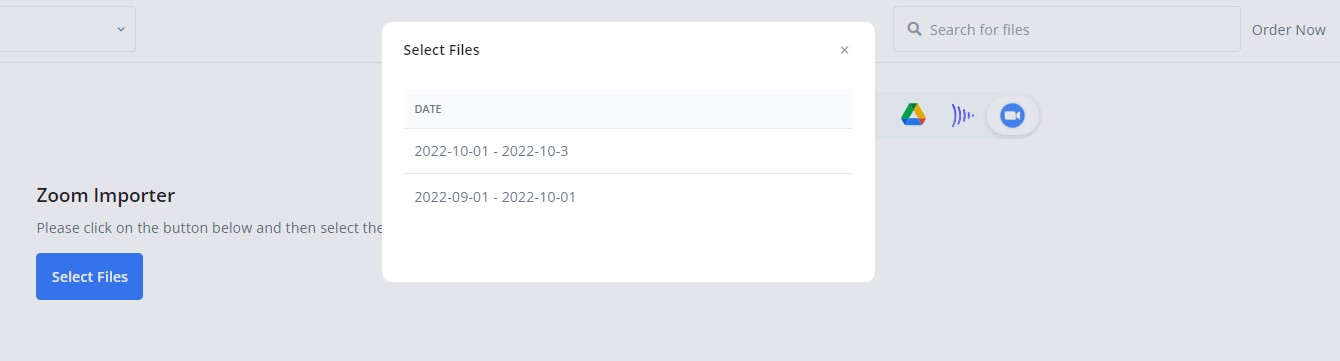Screen dimensions: 1340x361
Task: Pick the 2022-09-01 - 2022-10-01 date range
Action: (628, 197)
